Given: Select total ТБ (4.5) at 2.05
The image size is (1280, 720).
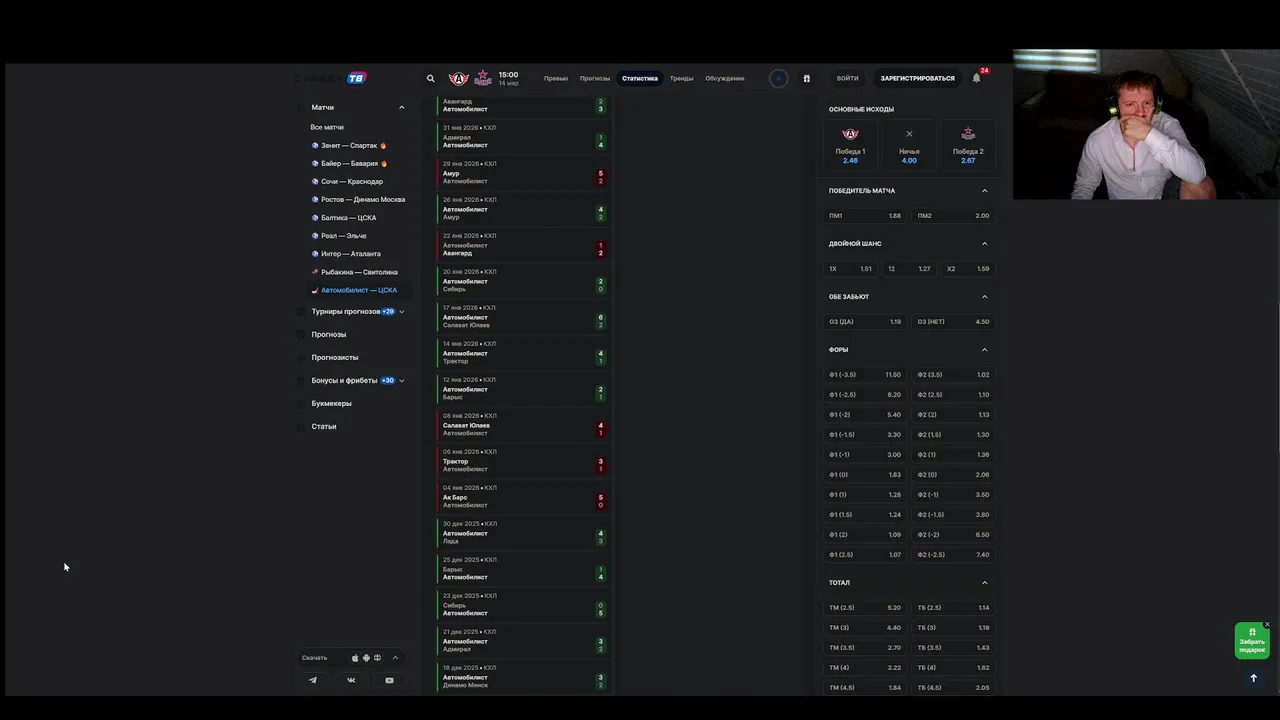Looking at the screenshot, I should point(954,687).
